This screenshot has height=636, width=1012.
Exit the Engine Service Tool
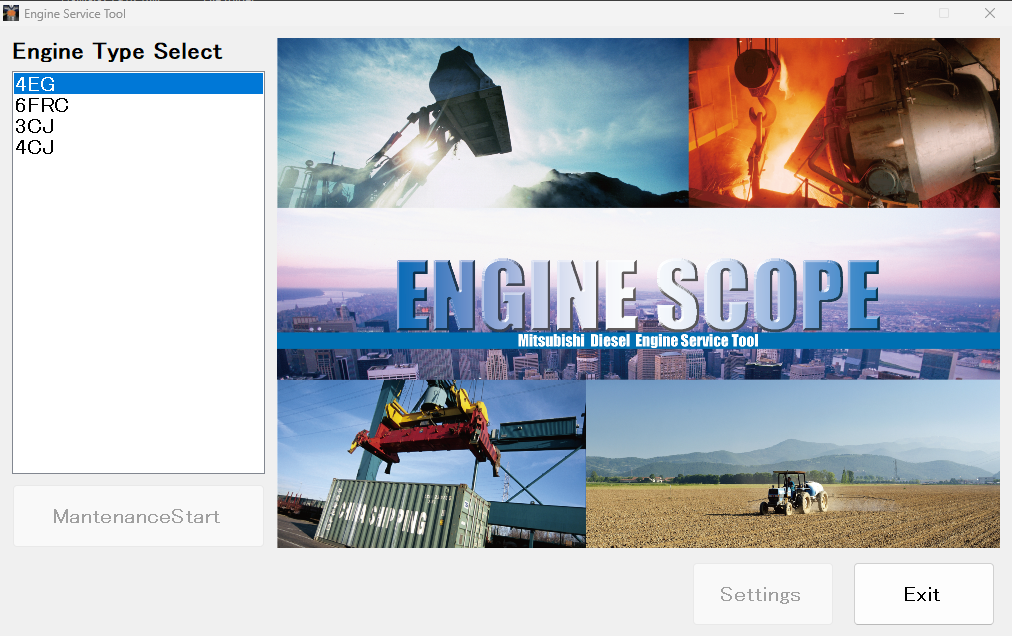click(x=924, y=594)
